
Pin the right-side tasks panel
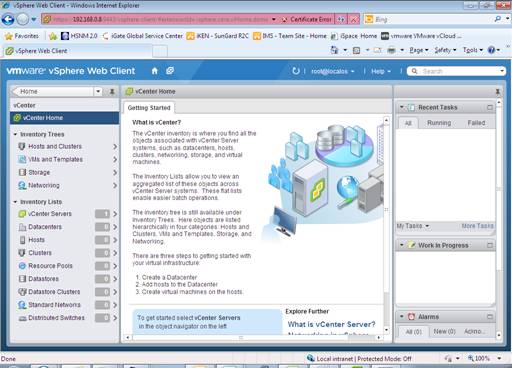click(497, 91)
